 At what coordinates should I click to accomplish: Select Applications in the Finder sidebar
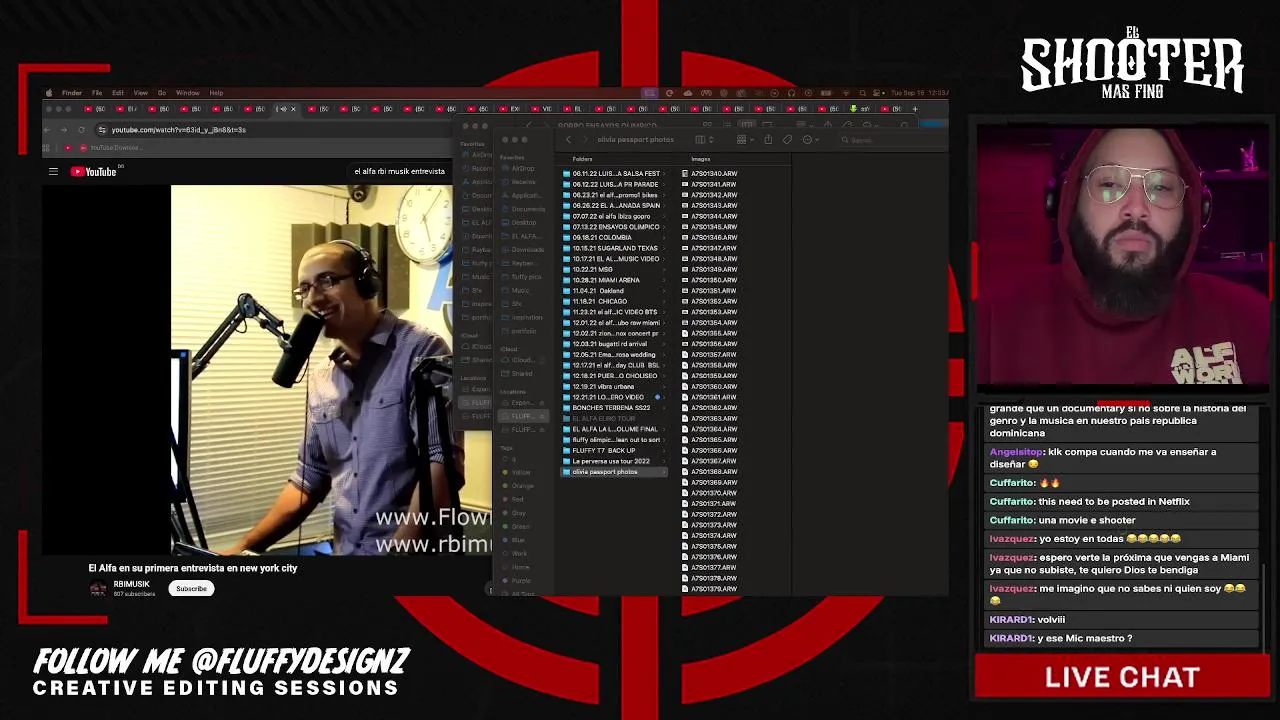523,195
